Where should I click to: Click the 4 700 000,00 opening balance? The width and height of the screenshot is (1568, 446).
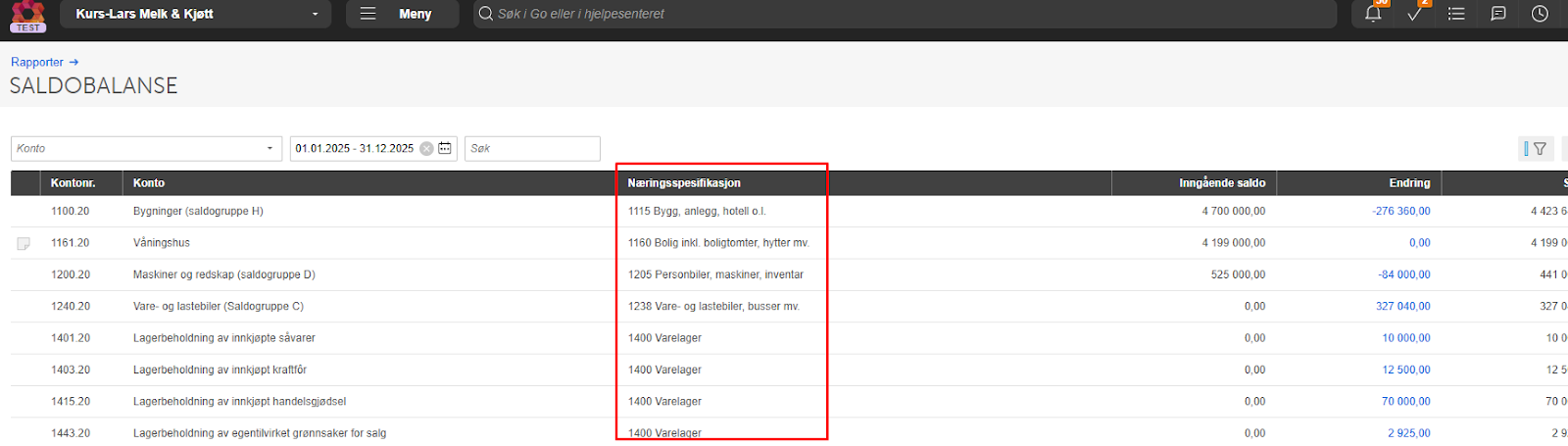pyautogui.click(x=1234, y=211)
